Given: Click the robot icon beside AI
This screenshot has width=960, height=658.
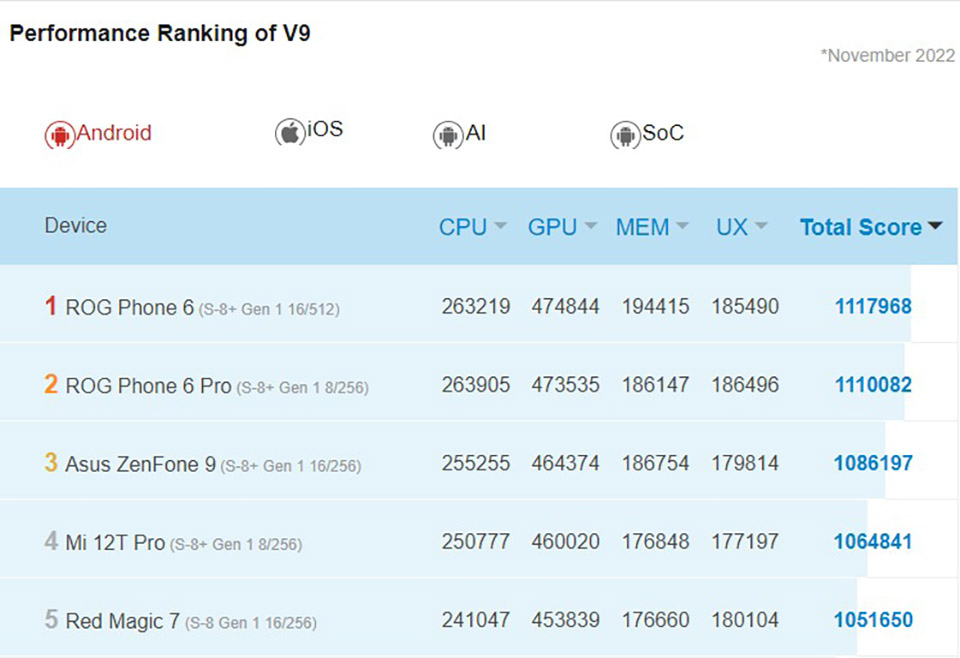Looking at the screenshot, I should click(x=448, y=135).
